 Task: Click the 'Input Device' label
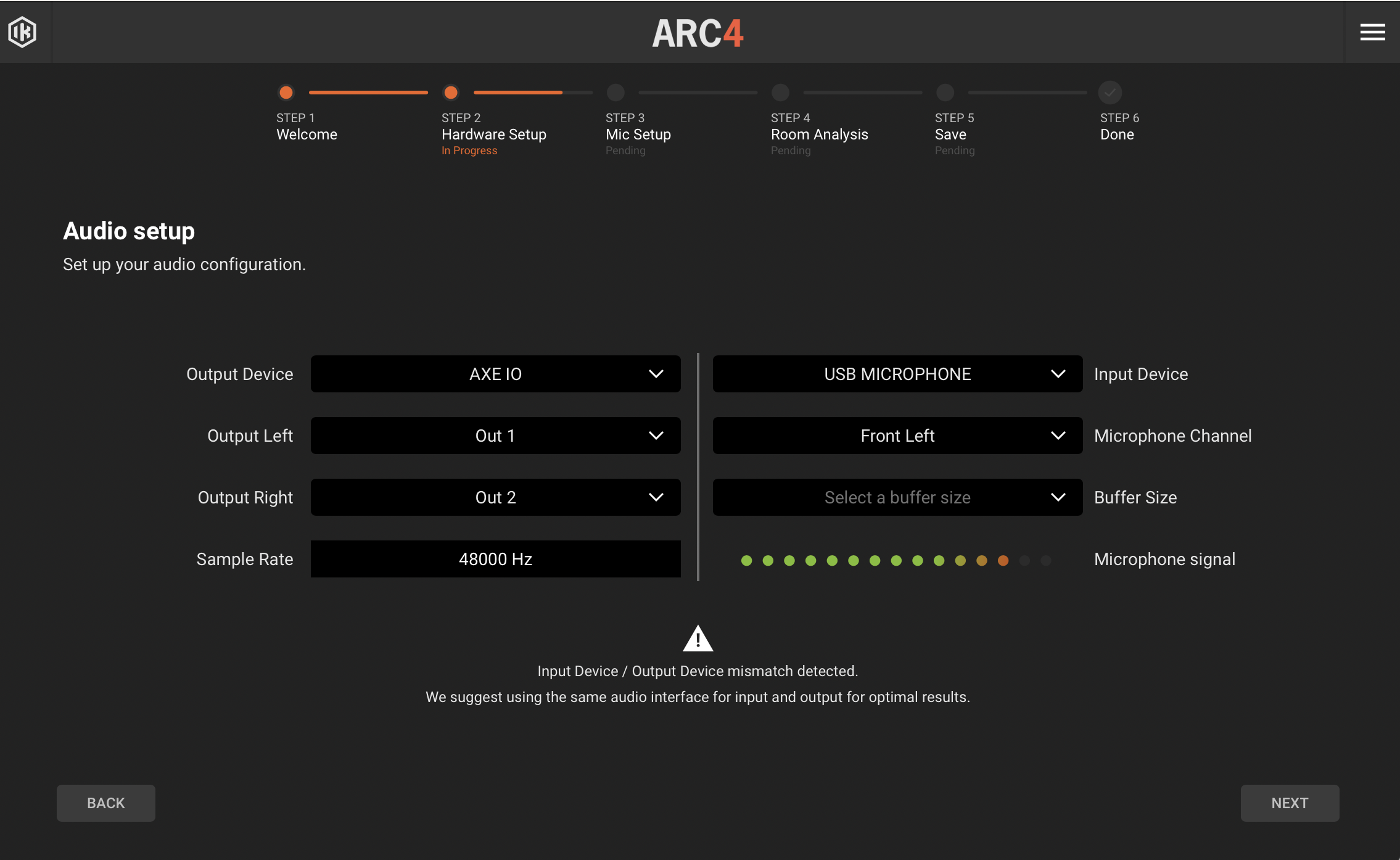point(1141,374)
